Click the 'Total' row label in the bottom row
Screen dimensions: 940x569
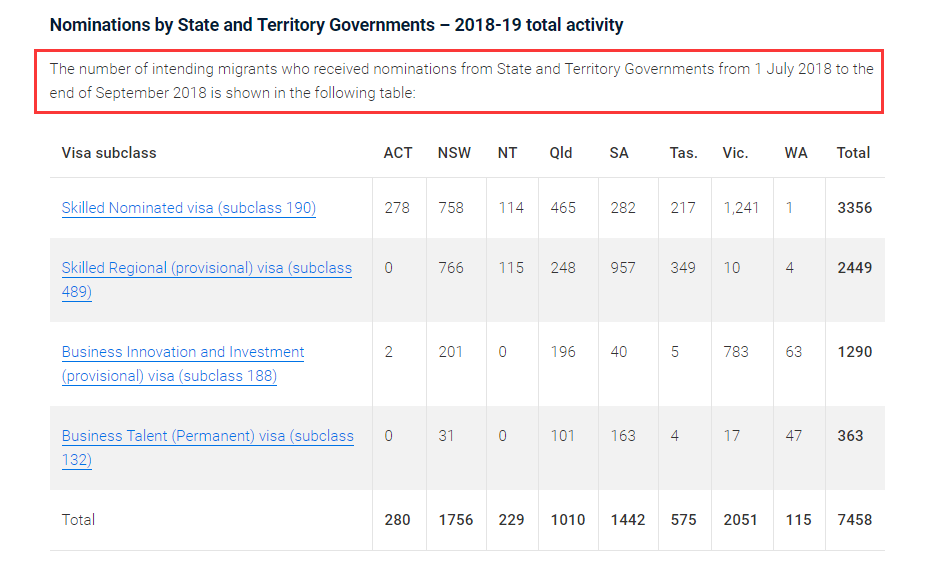[x=78, y=520]
